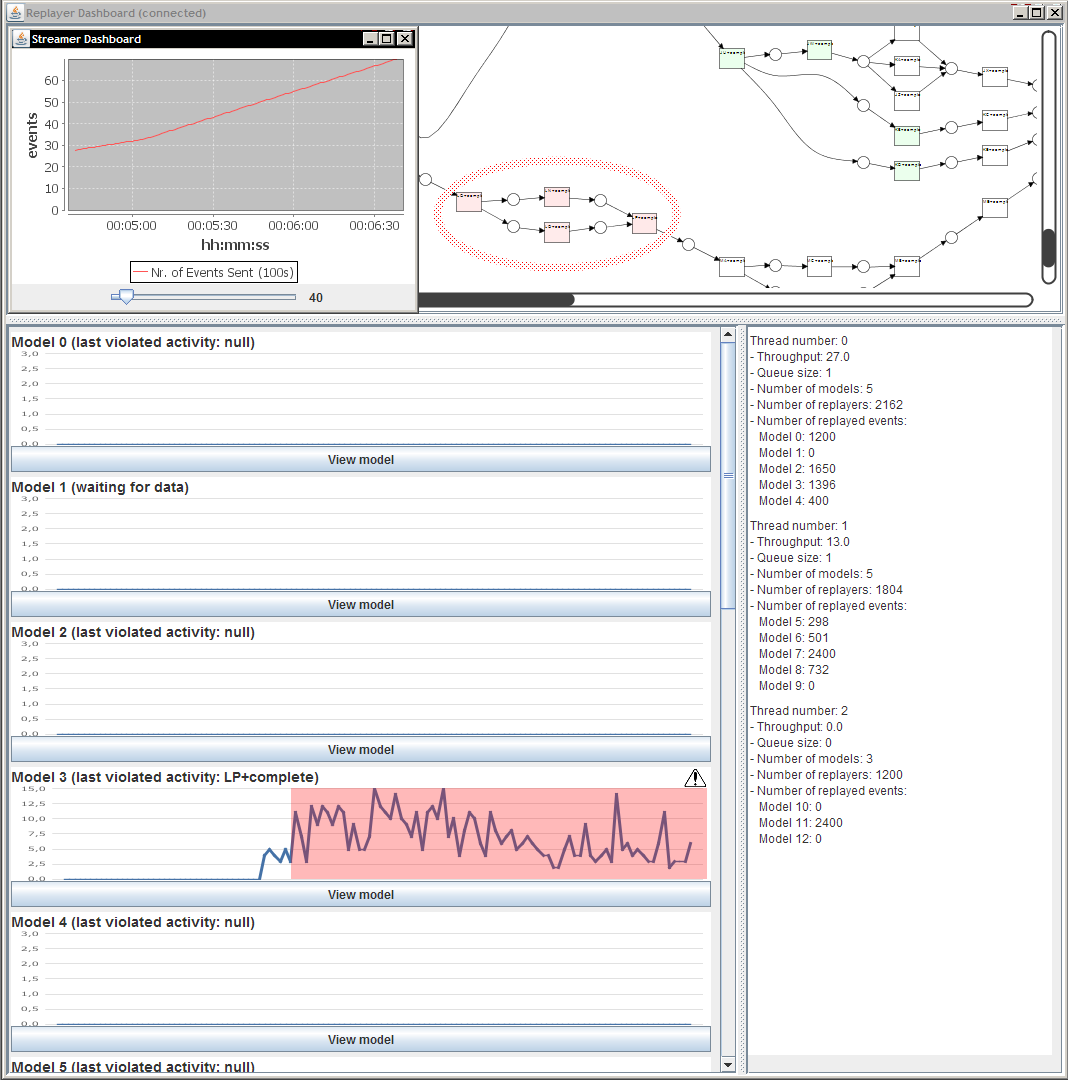
Task: Click the Model 3 last violated activity title
Action: 165,777
